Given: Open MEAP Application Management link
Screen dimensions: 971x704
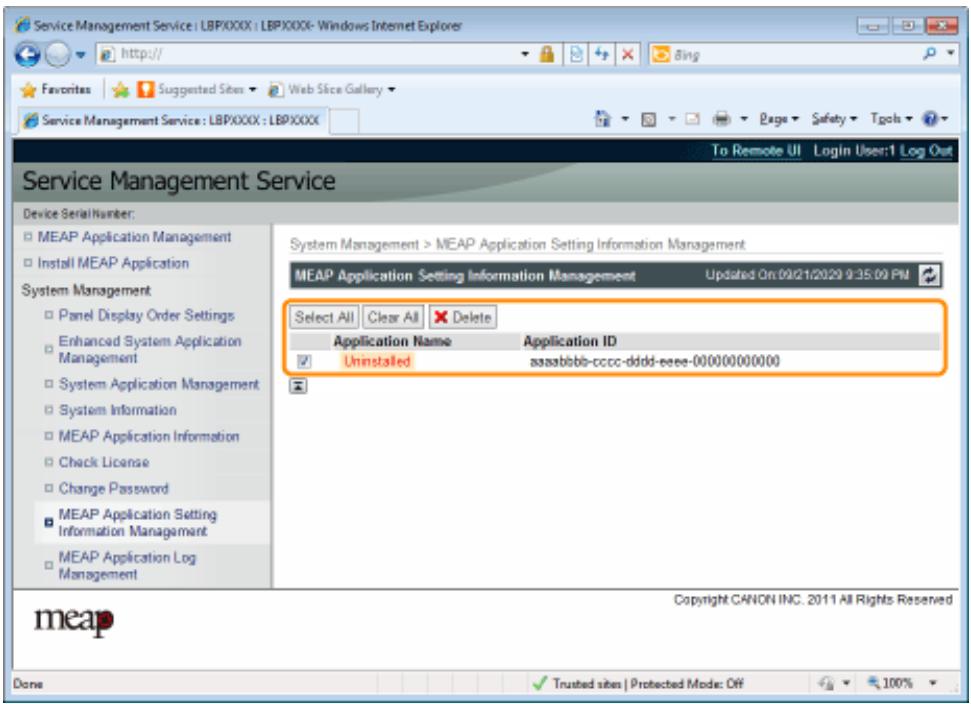Looking at the screenshot, I should tap(134, 237).
